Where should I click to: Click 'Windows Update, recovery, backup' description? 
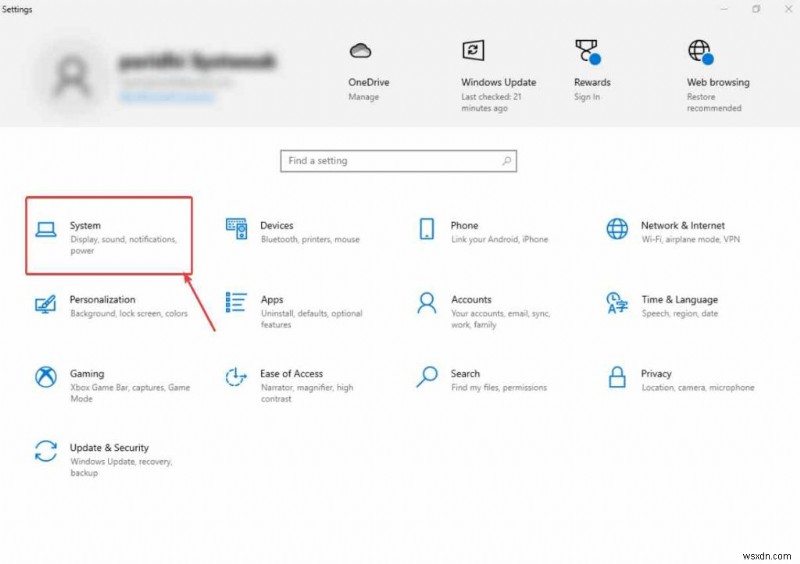click(121, 467)
